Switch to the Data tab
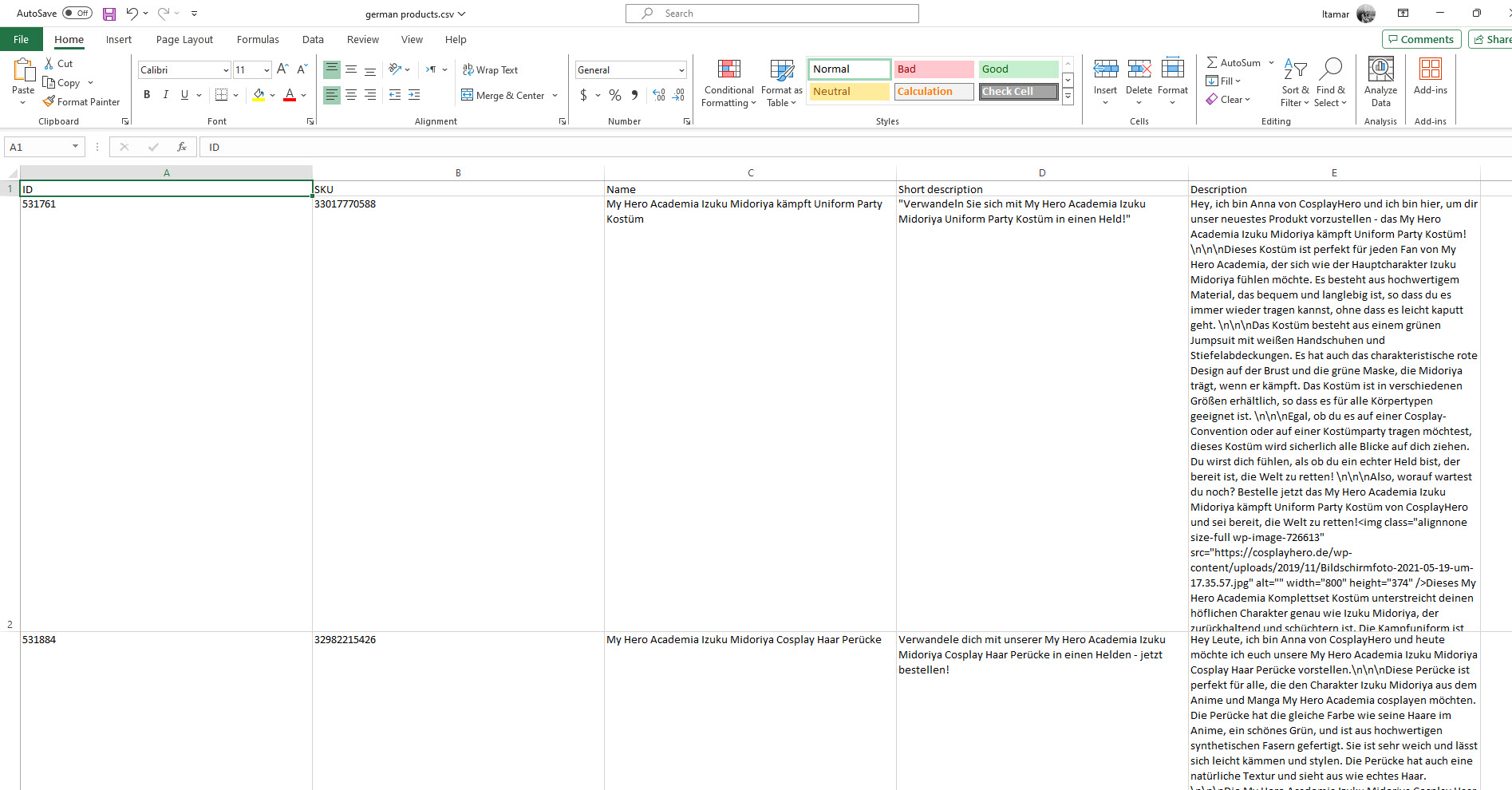1512x790 pixels. pyautogui.click(x=313, y=39)
